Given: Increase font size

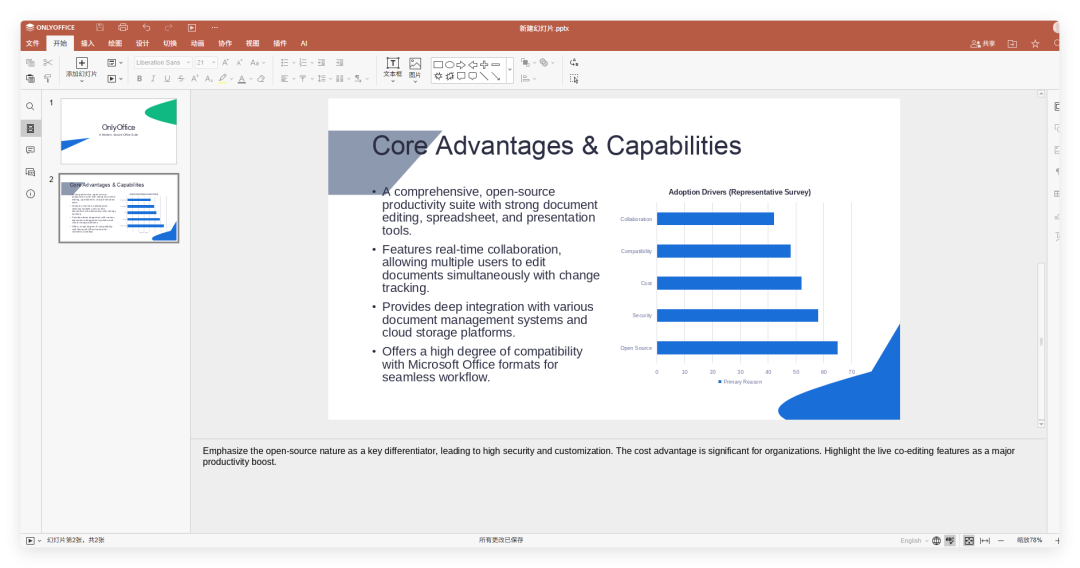Looking at the screenshot, I should (225, 63).
